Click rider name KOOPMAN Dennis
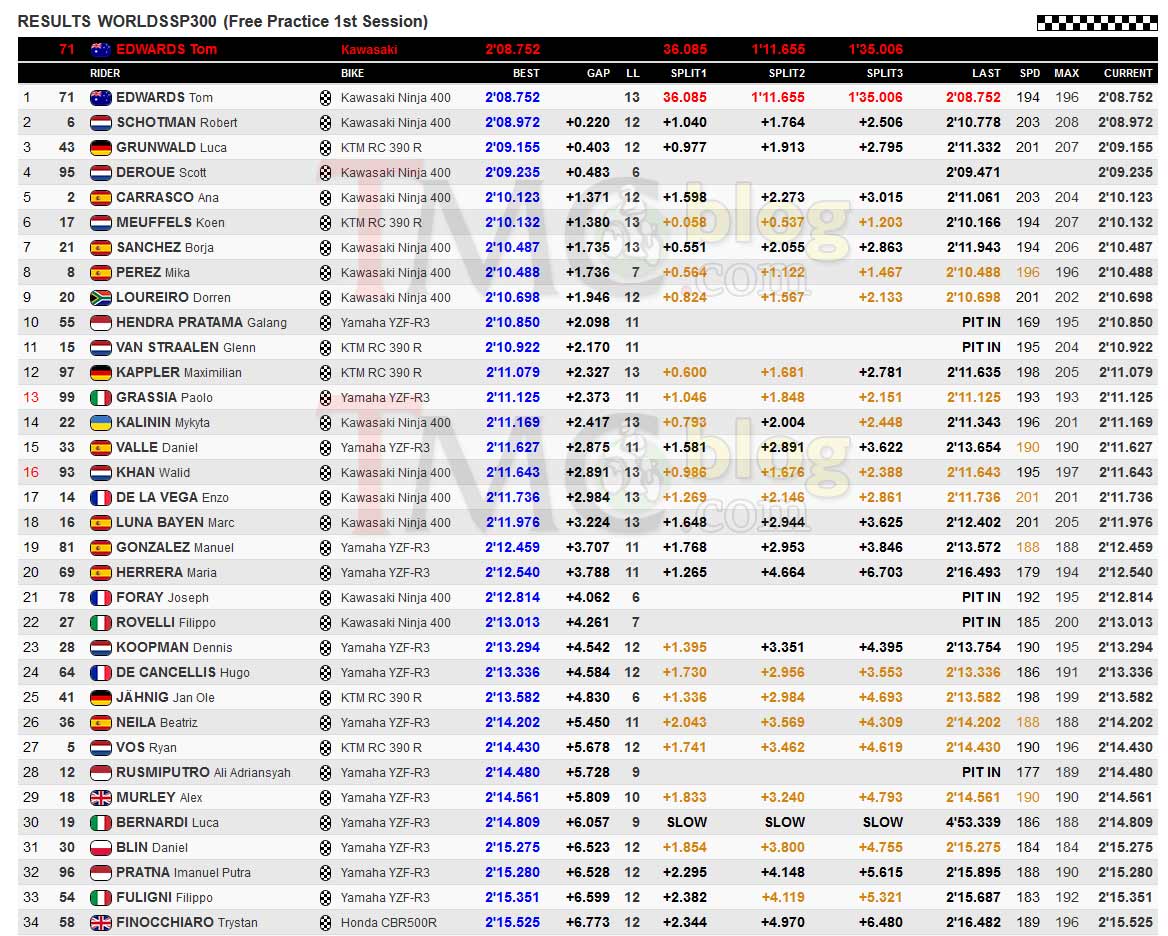The height and width of the screenshot is (936, 1168). click(x=174, y=648)
